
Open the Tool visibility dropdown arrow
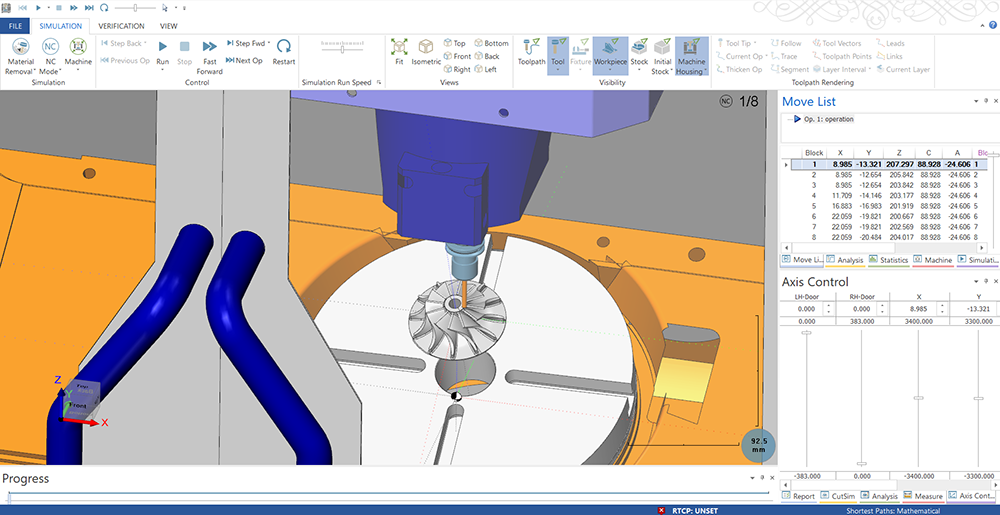(x=558, y=70)
